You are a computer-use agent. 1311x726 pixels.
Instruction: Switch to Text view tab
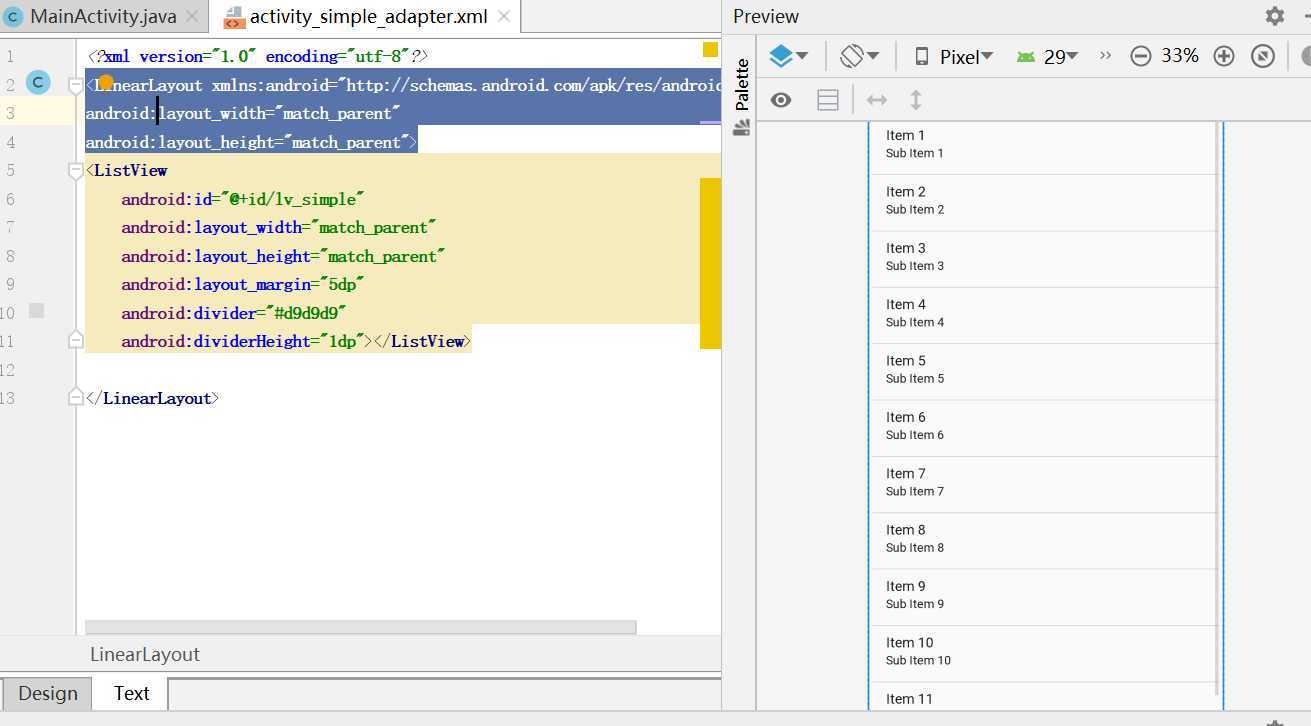[x=131, y=693]
